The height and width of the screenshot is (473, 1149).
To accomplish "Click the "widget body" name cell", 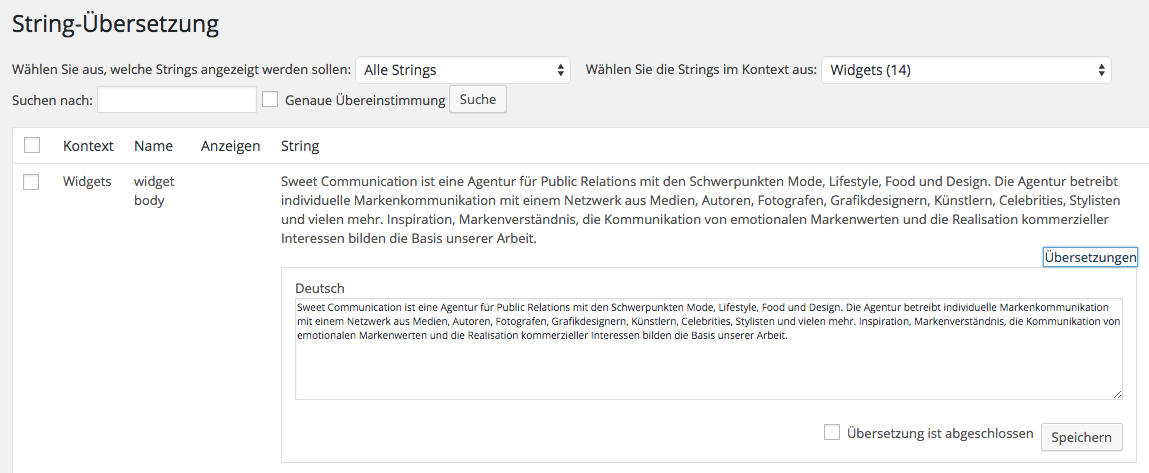I will pos(154,191).
